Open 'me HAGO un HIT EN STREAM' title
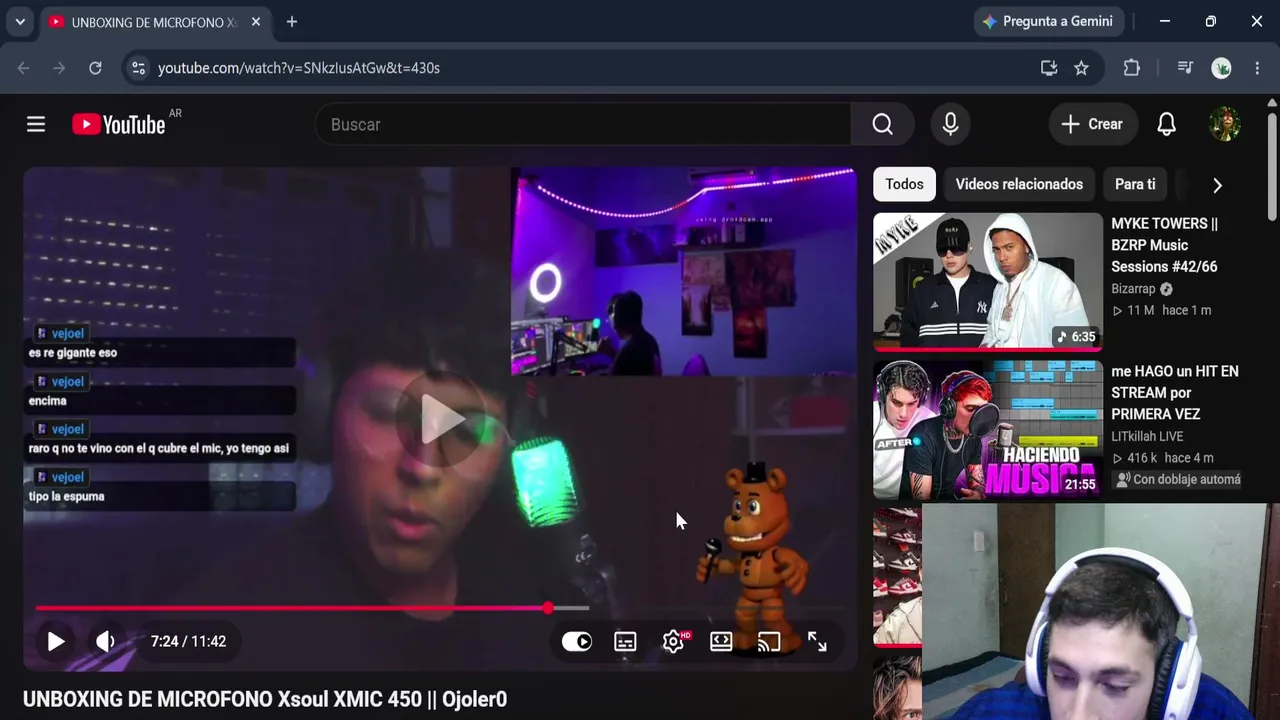The image size is (1280, 720). (x=1175, y=393)
